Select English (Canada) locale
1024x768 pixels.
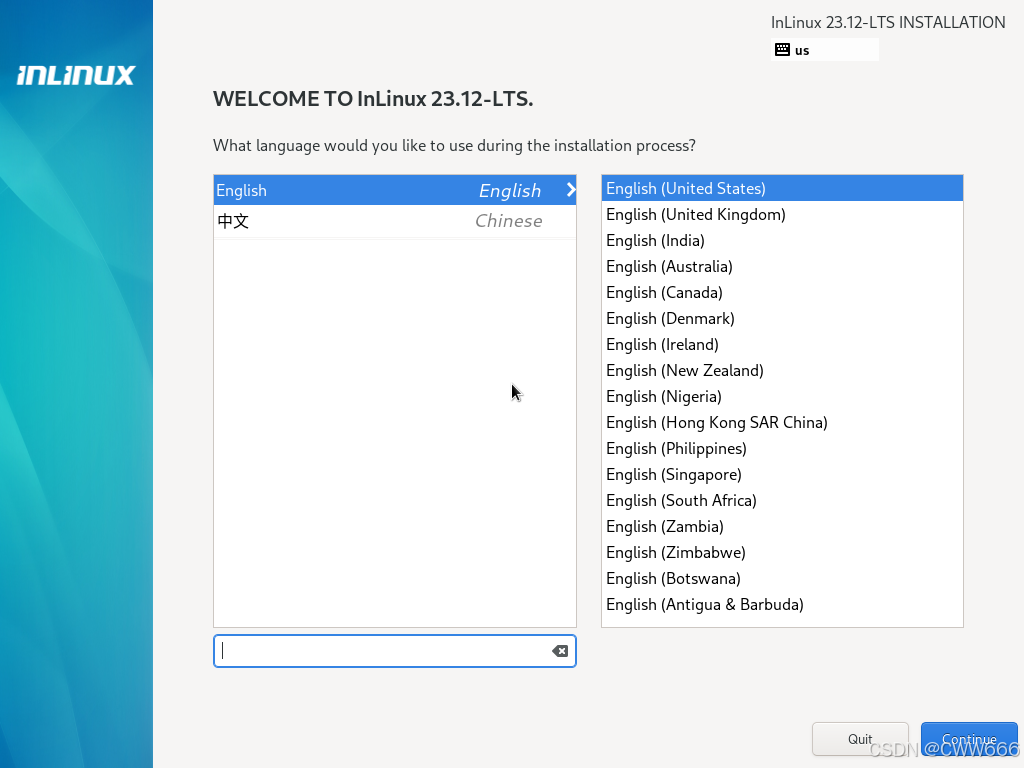point(664,292)
